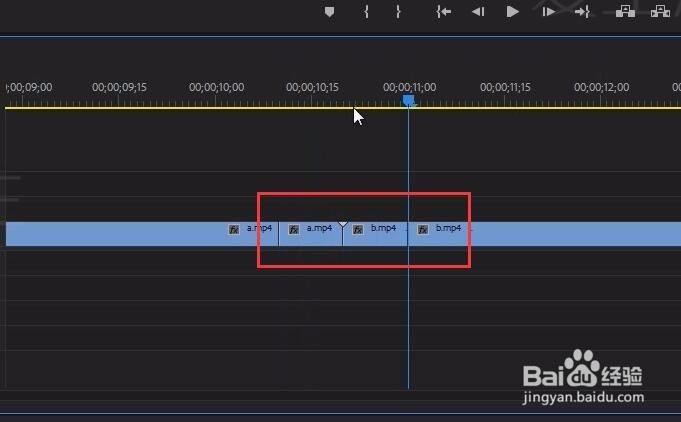
Task: Click the edit point marker between a.mp4 and b.mp4
Action: 343,224
